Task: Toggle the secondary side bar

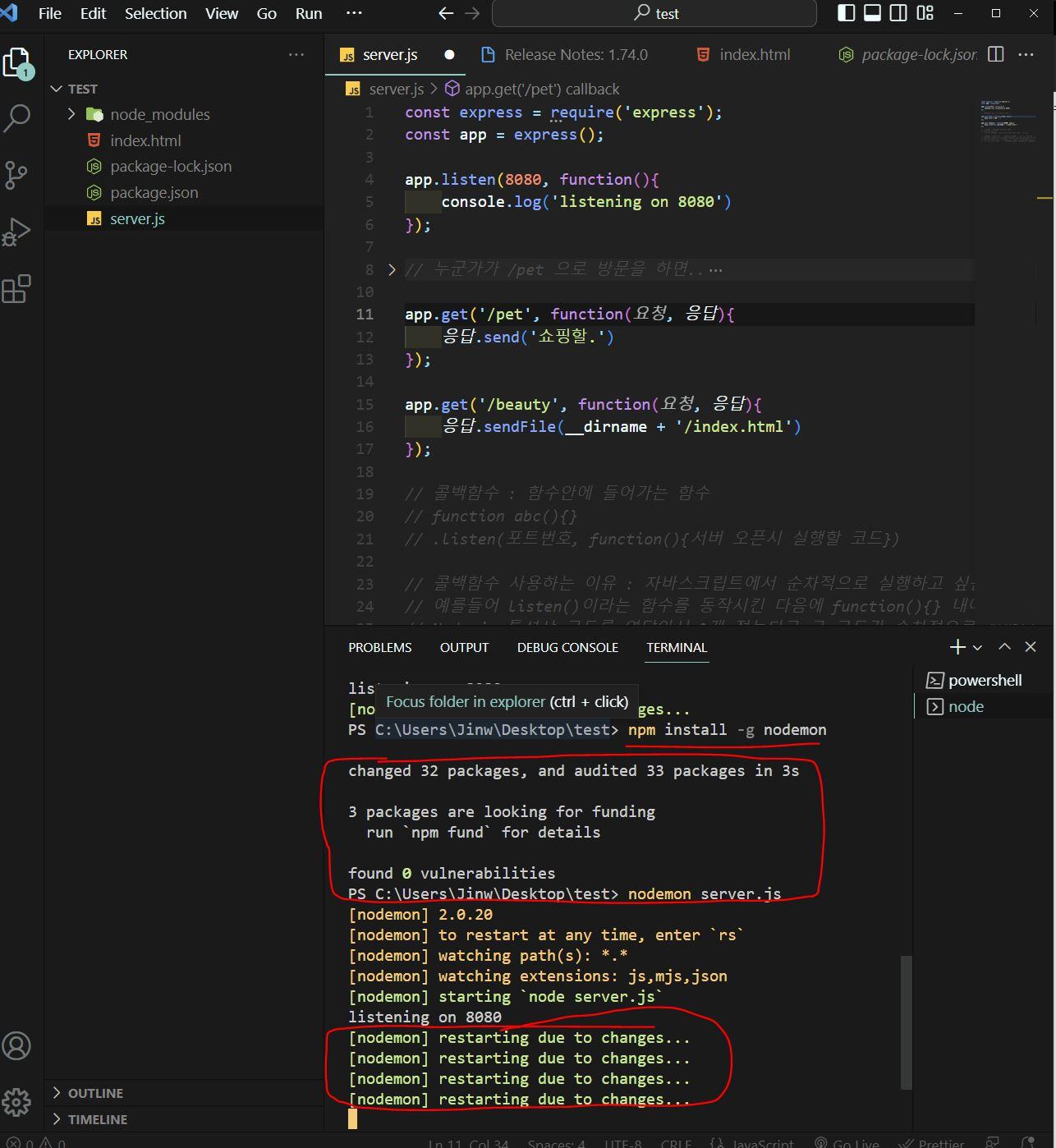Action: 899,13
